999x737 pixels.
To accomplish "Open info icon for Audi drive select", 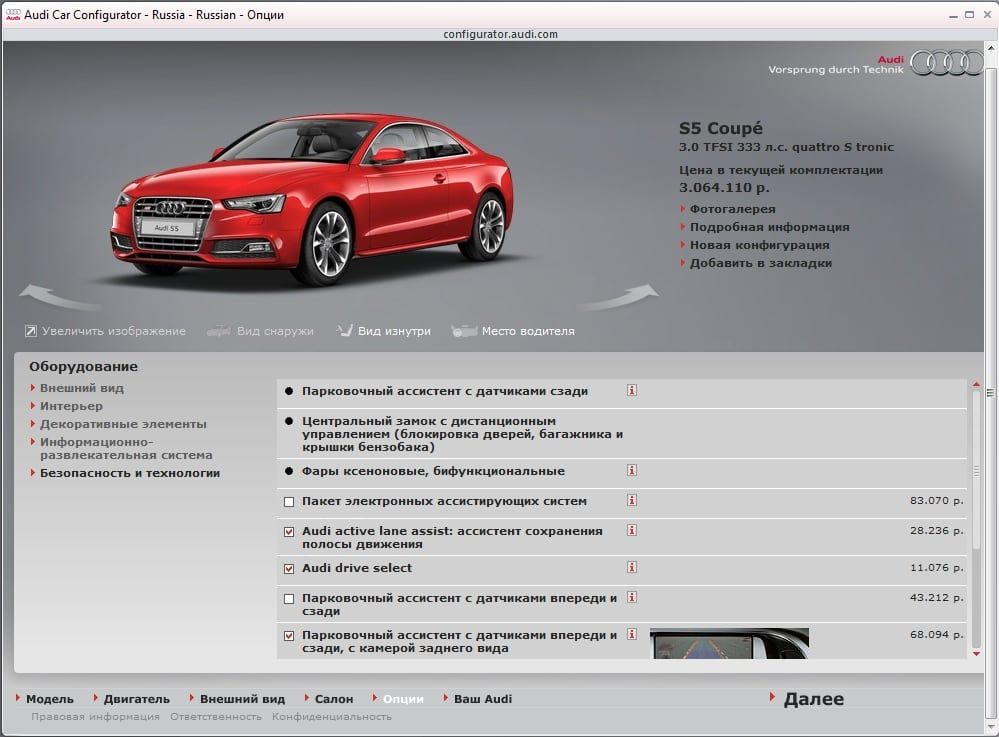I will pyautogui.click(x=631, y=567).
